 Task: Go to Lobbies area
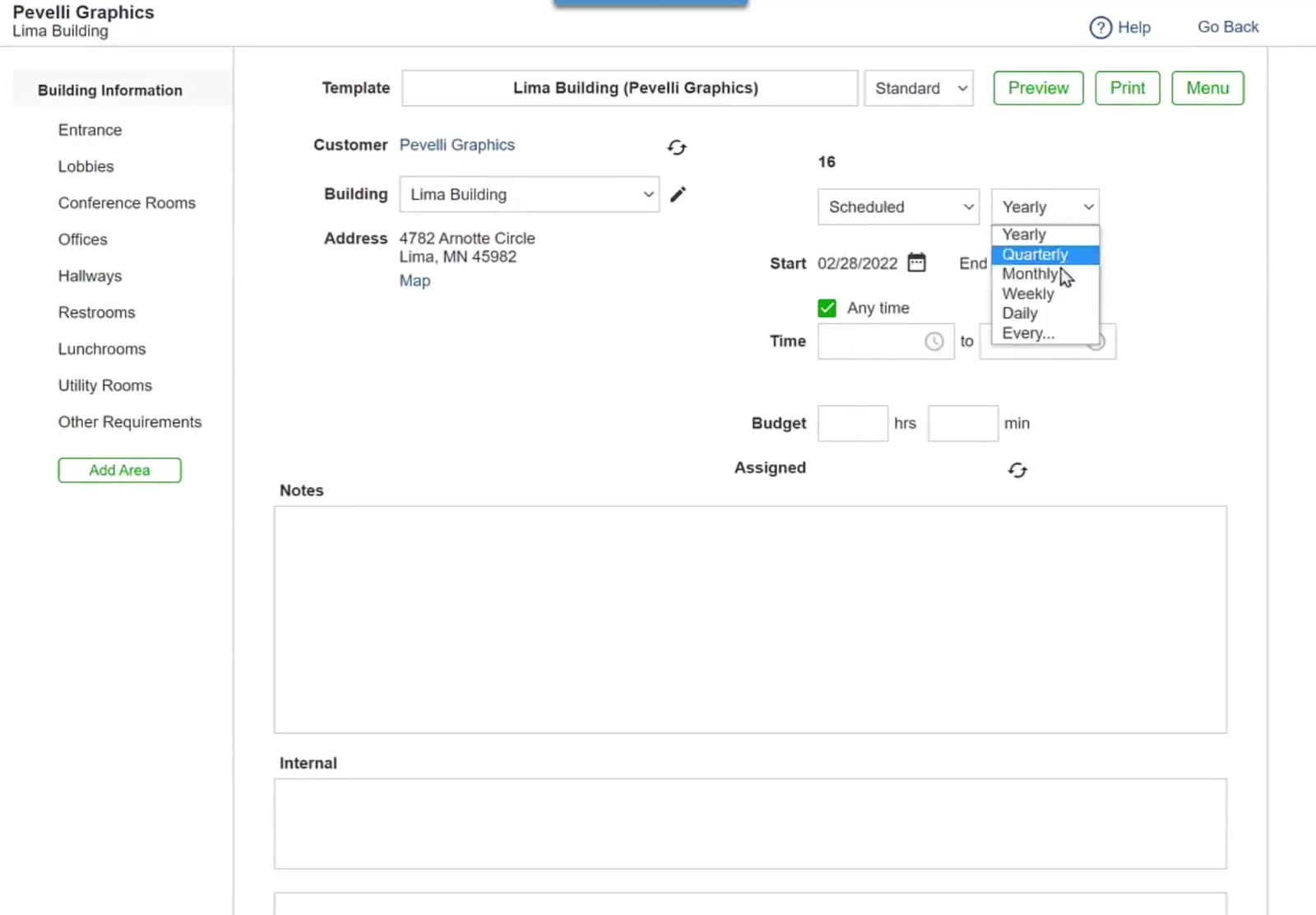pyautogui.click(x=86, y=166)
